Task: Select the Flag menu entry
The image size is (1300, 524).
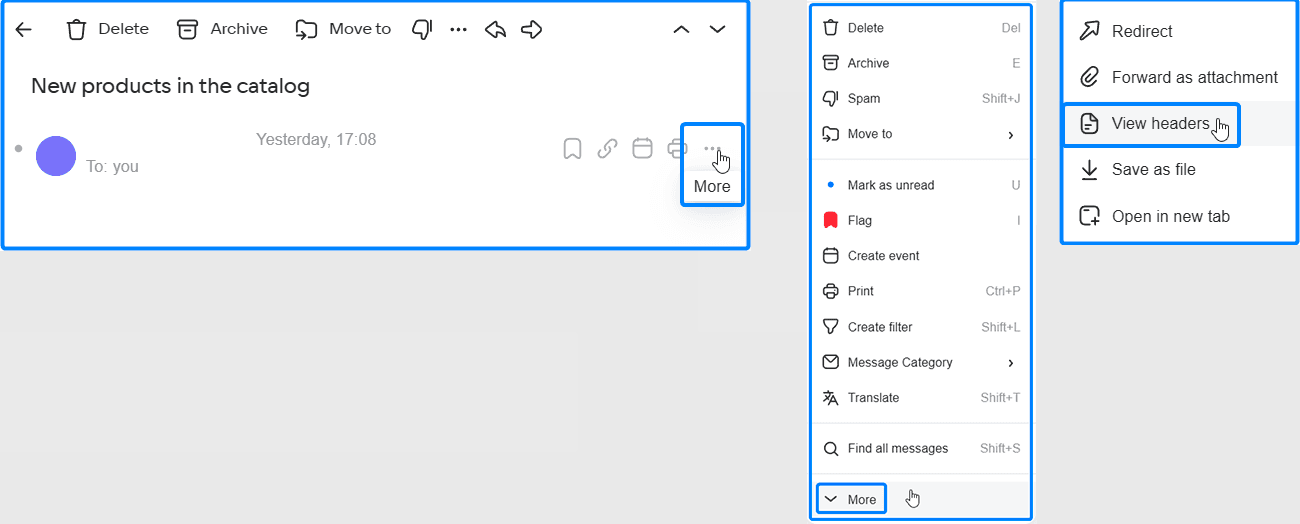Action: coord(920,220)
